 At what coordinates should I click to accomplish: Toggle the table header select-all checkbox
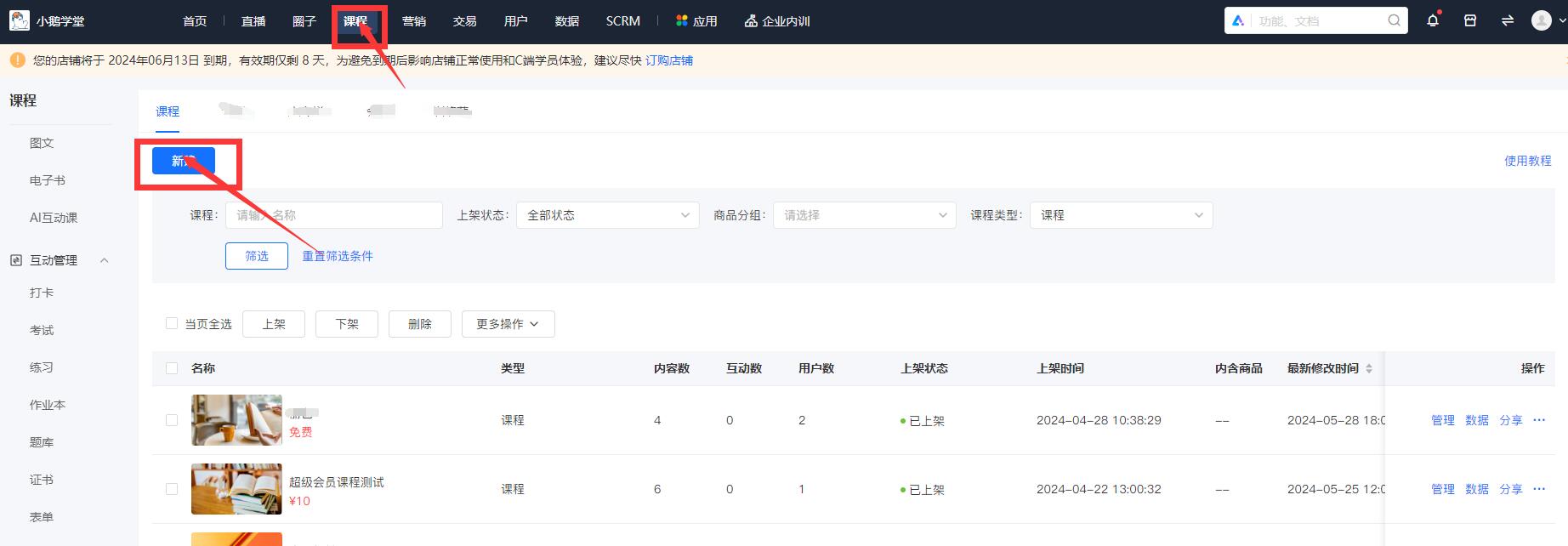[x=172, y=368]
